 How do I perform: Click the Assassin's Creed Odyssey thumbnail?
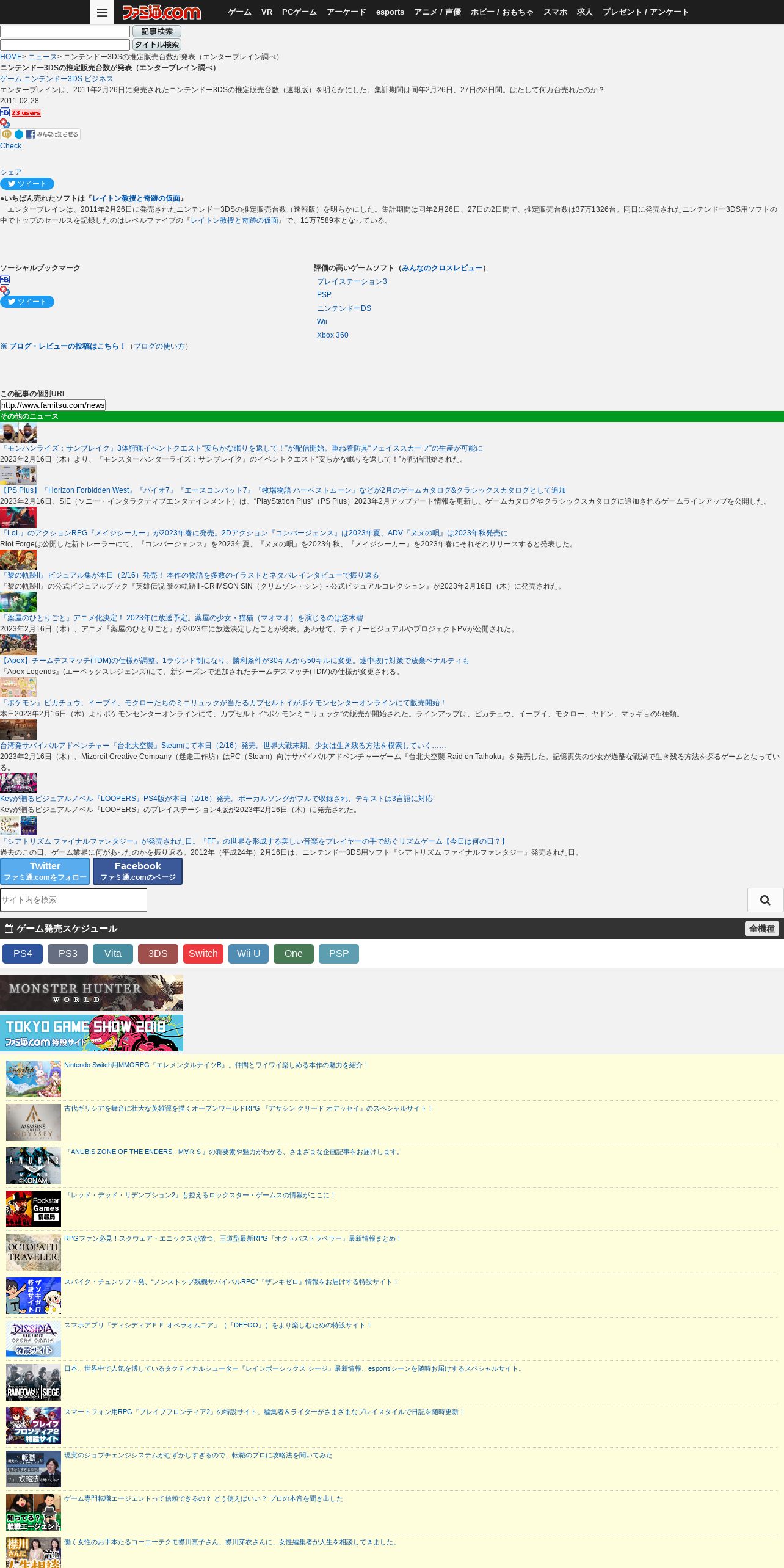pos(34,1122)
